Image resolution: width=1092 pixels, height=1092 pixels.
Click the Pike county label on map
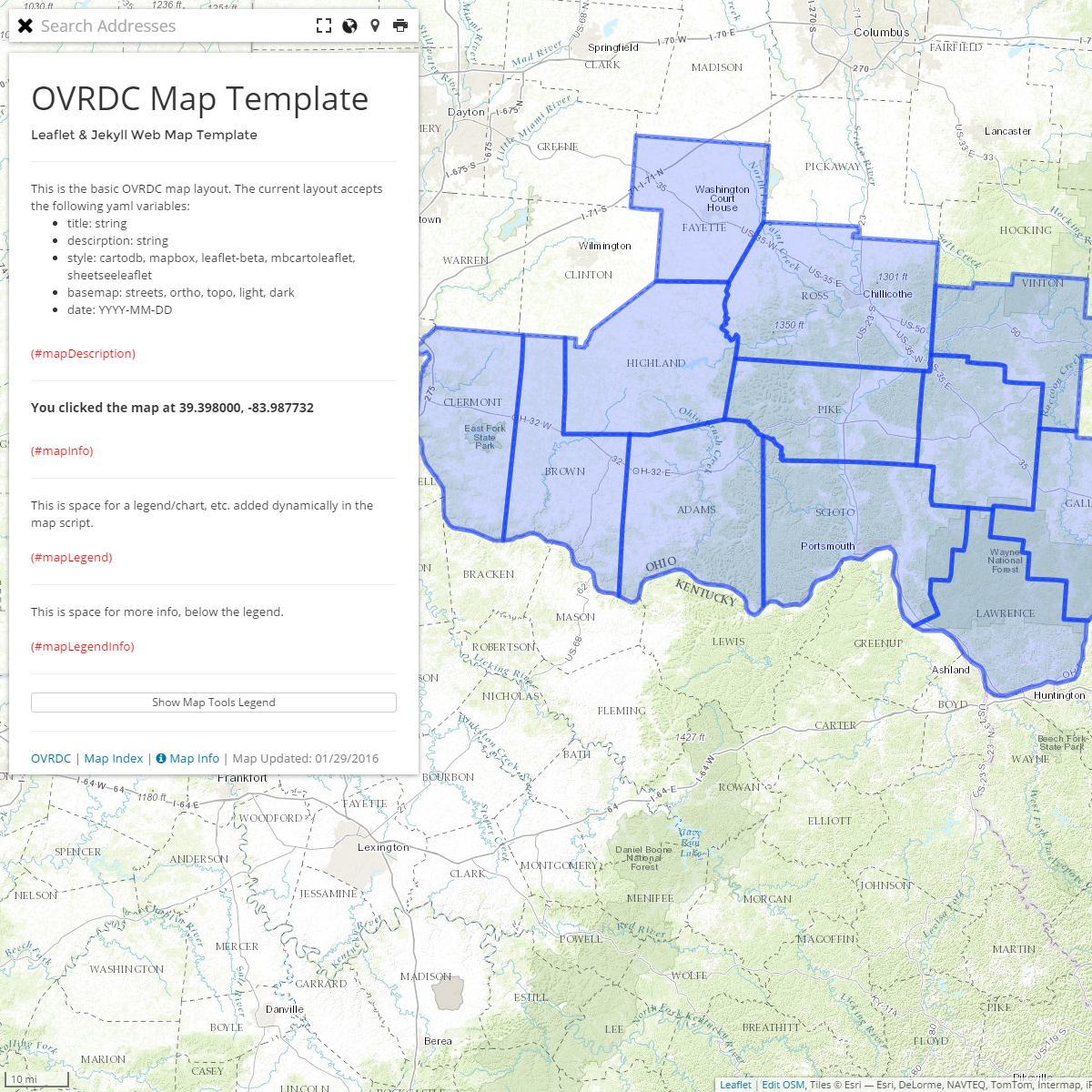pyautogui.click(x=829, y=409)
